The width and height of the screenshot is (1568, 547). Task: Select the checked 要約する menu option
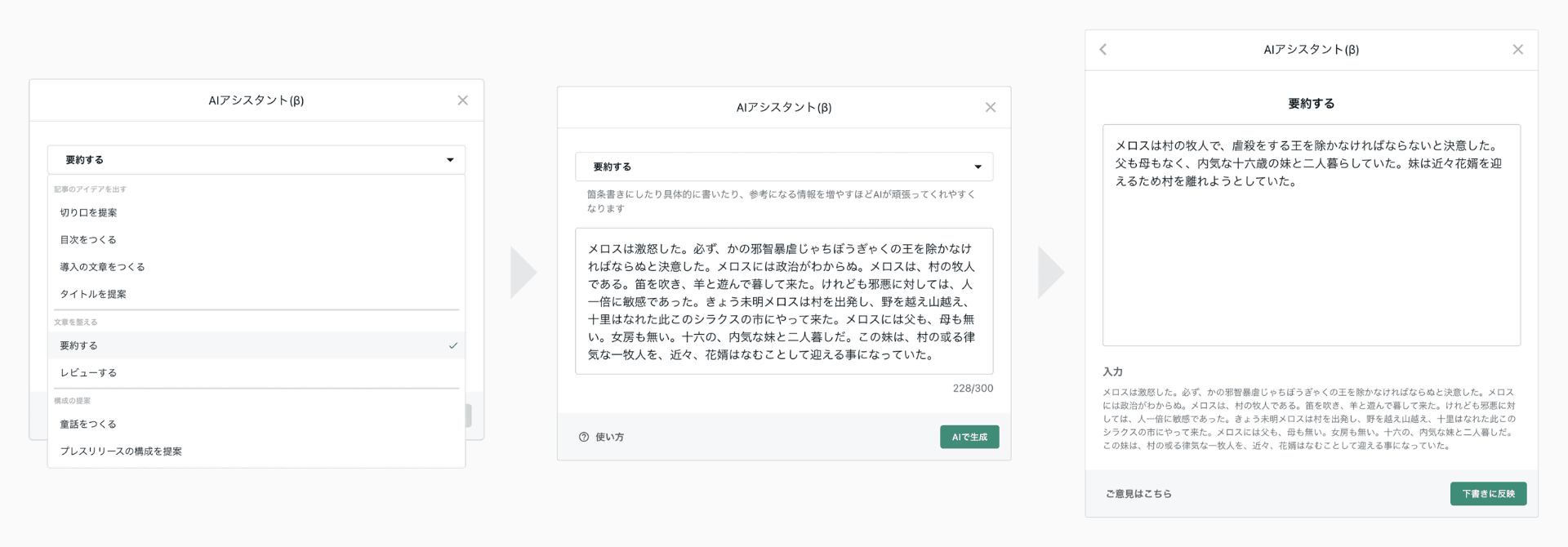(x=256, y=345)
